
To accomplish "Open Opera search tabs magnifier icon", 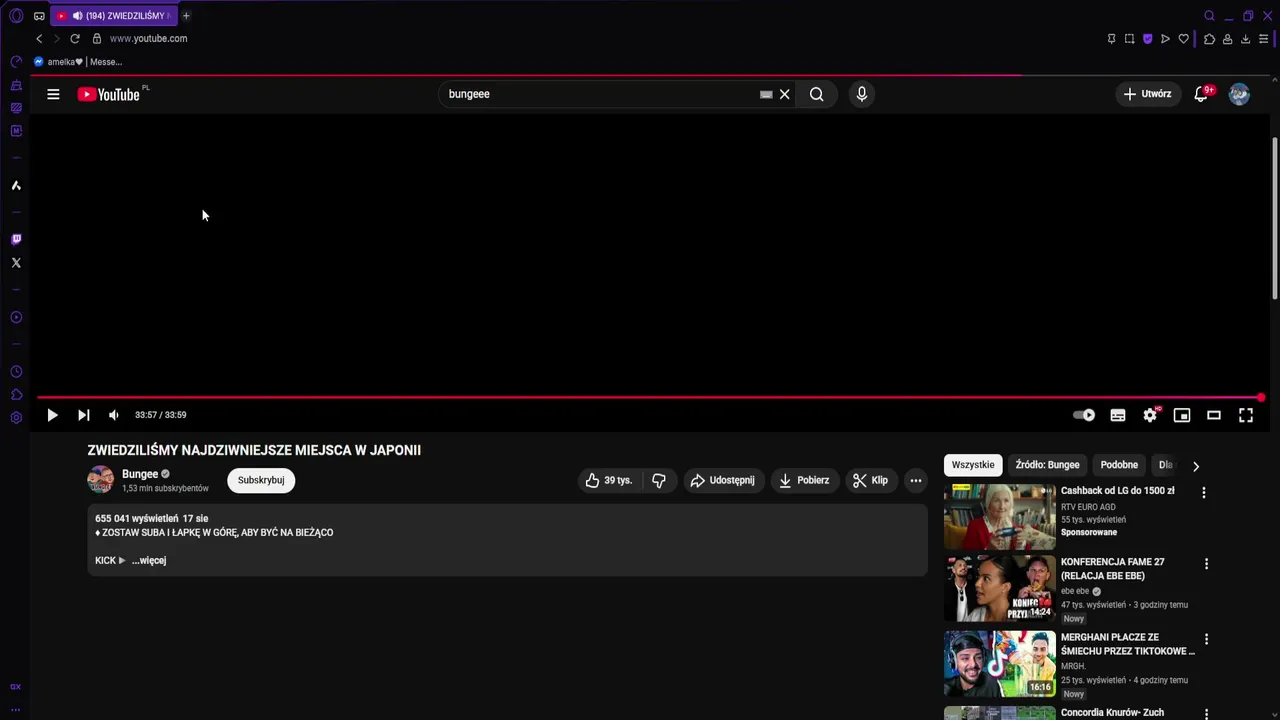I will [1209, 16].
